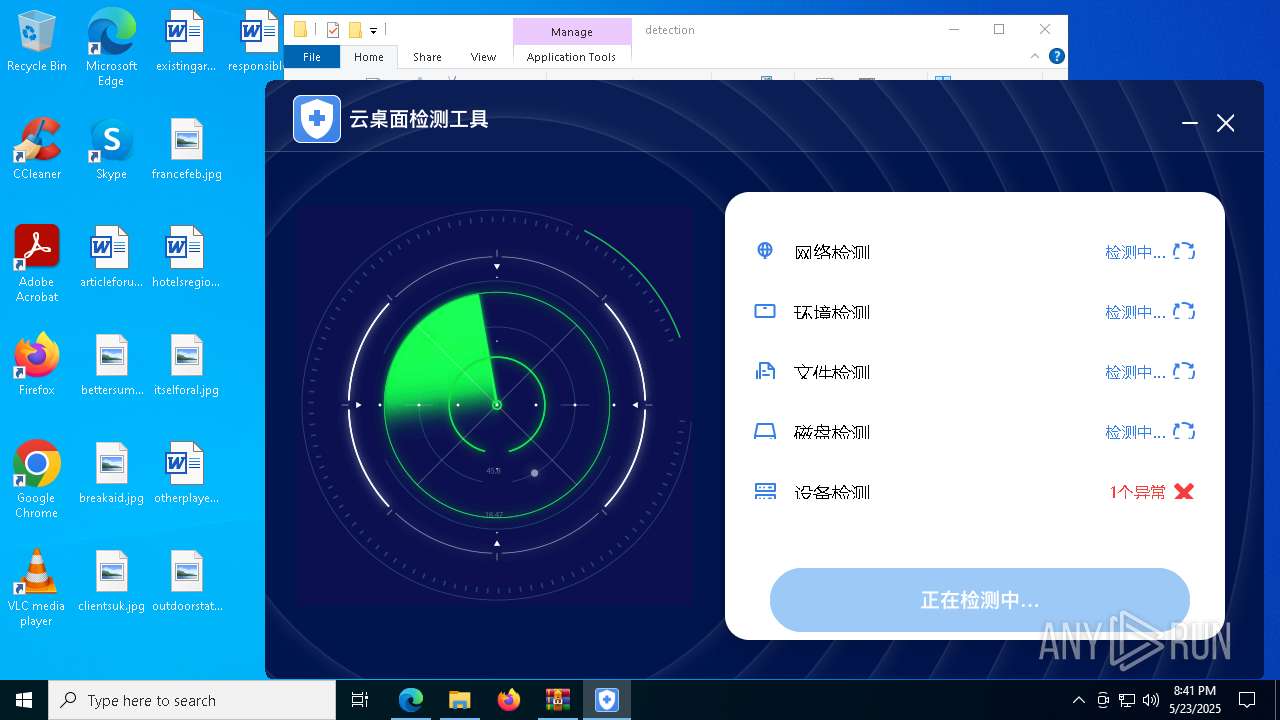Switch to Share tab in File Explorer
1280x720 pixels.
[427, 57]
